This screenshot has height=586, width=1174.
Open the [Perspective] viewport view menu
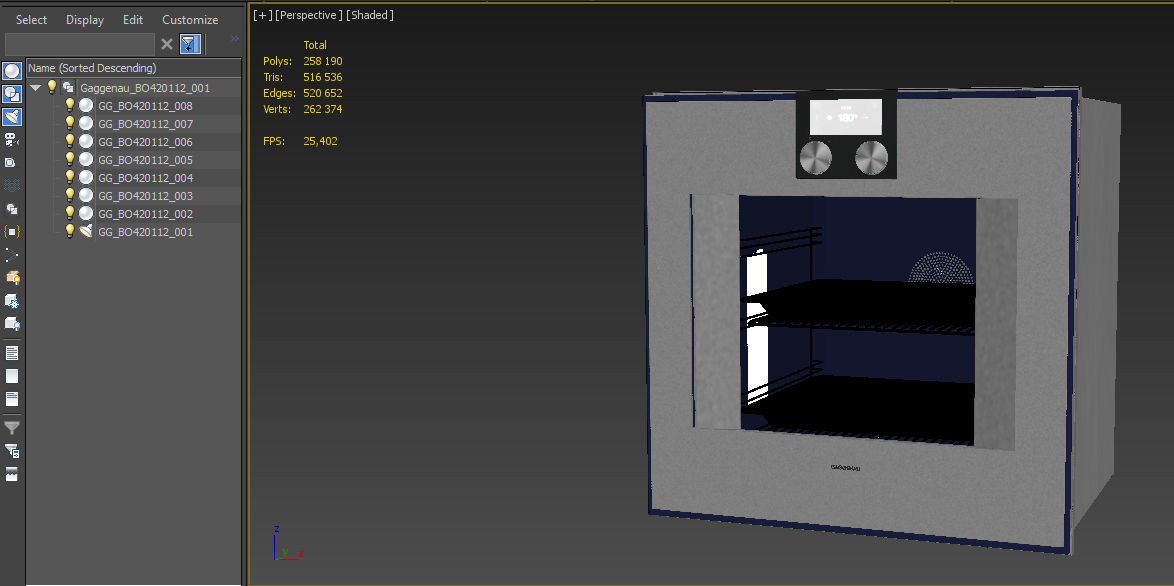(x=309, y=15)
